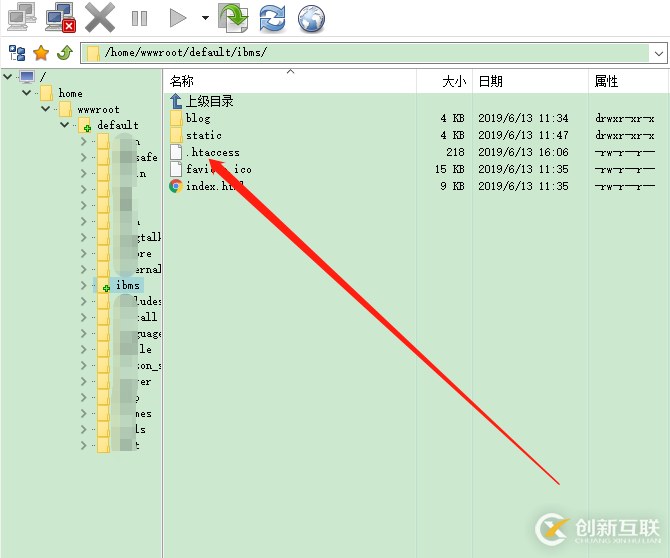
Task: Select the default folder in tree
Action: point(118,125)
